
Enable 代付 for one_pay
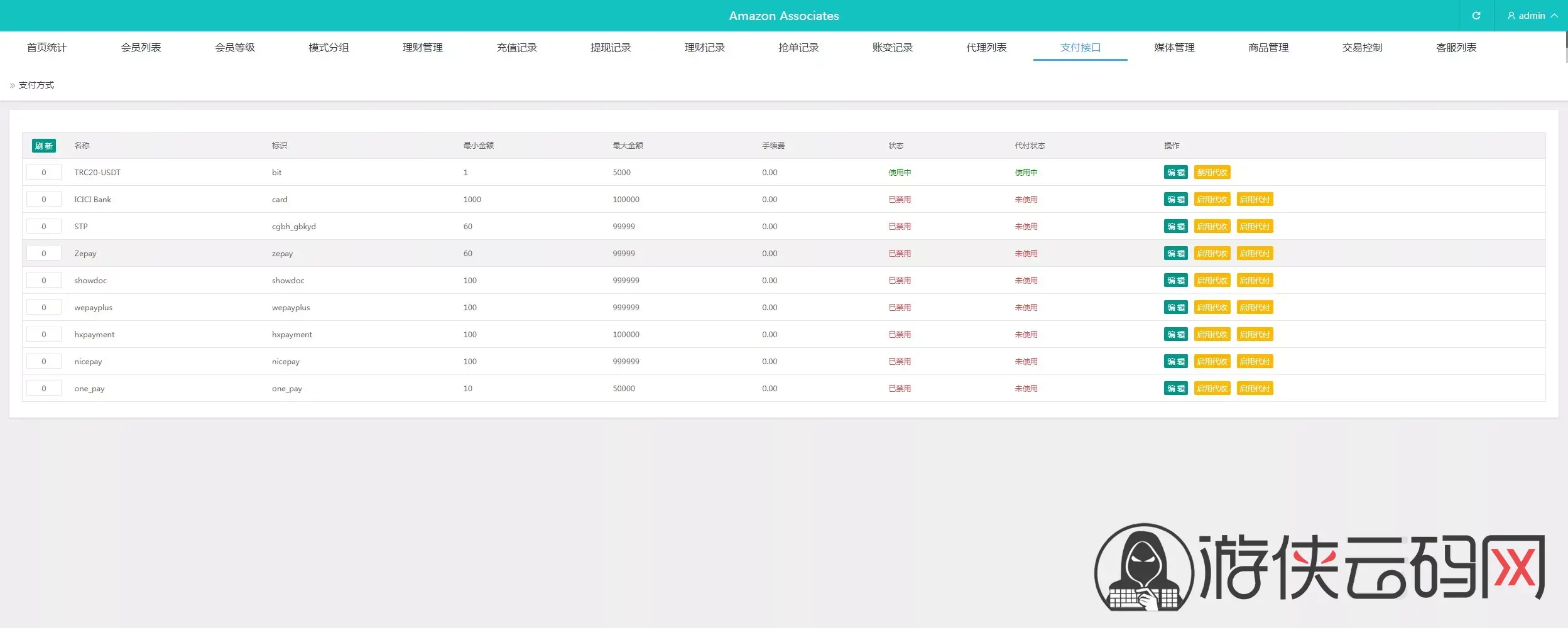[1255, 388]
